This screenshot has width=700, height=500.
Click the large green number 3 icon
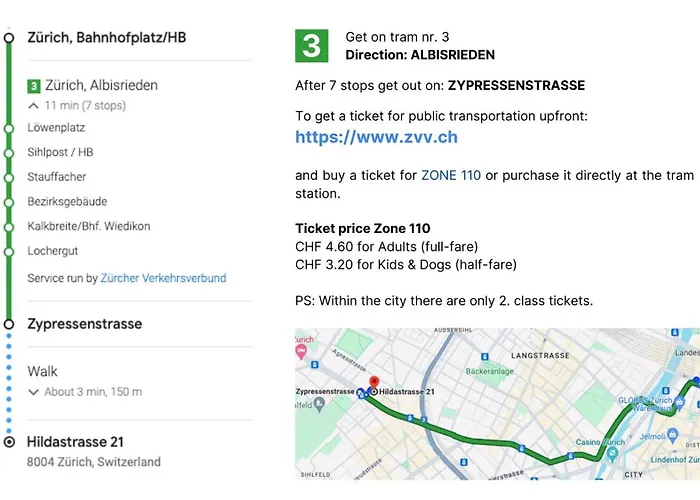click(312, 45)
